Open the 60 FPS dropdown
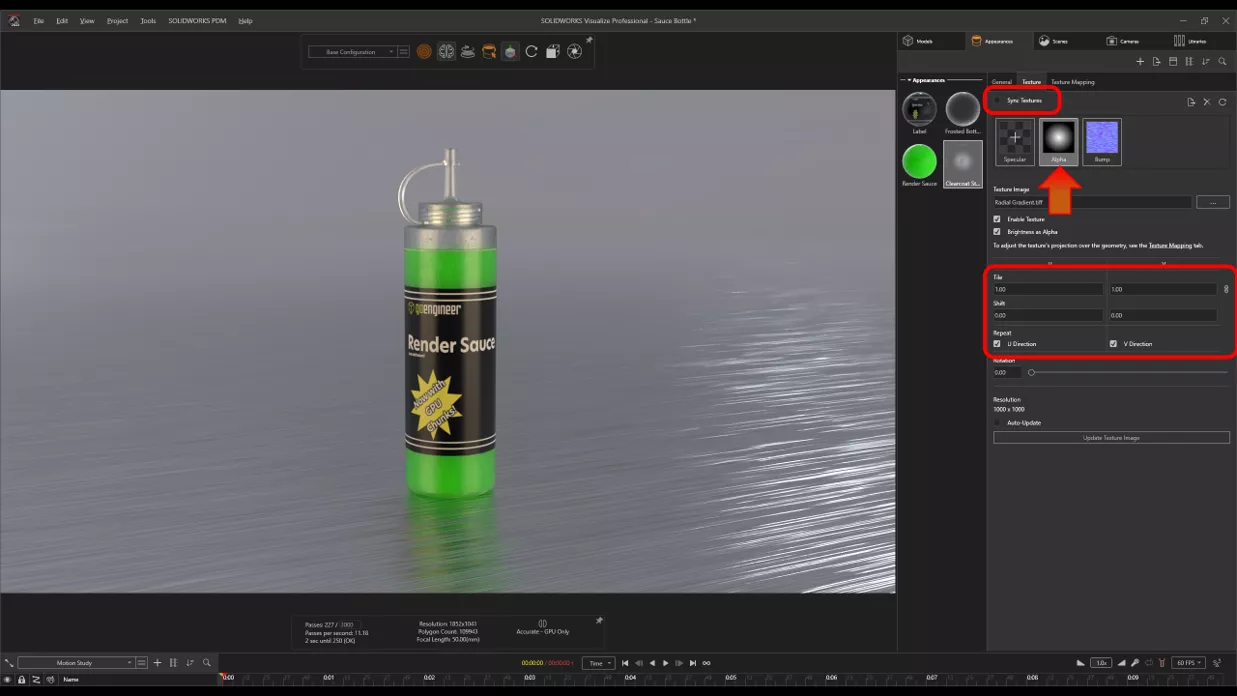This screenshot has height=696, width=1237. point(1189,663)
